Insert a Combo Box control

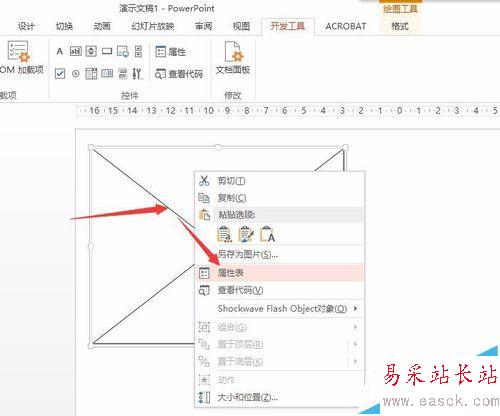click(91, 73)
